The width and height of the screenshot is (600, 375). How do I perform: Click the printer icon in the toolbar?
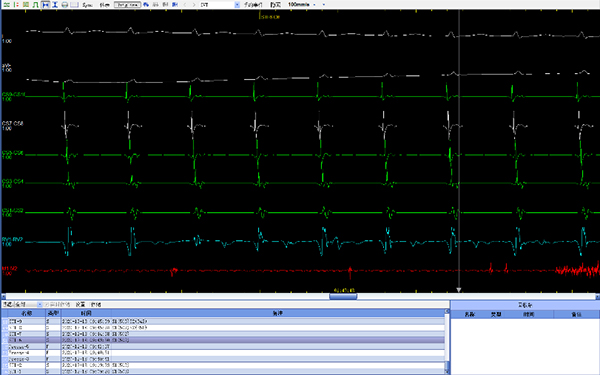tap(65, 5)
